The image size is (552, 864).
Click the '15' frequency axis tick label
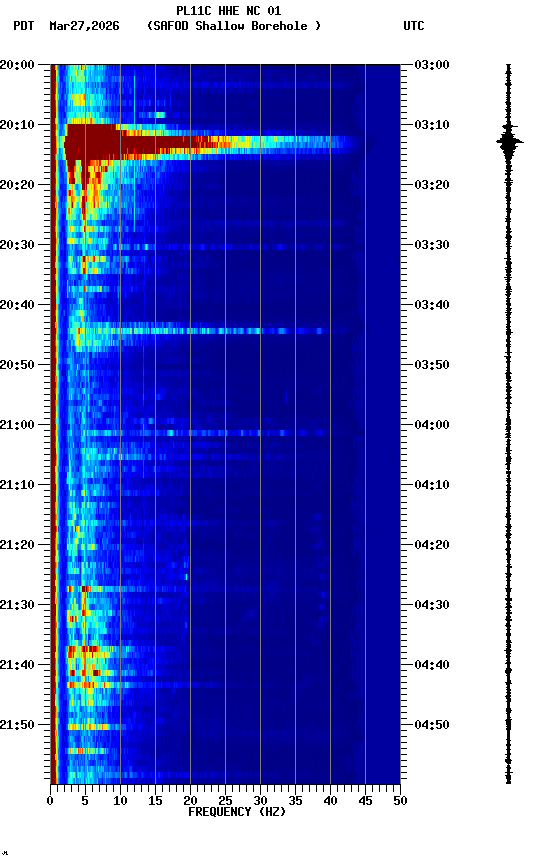pos(155,802)
